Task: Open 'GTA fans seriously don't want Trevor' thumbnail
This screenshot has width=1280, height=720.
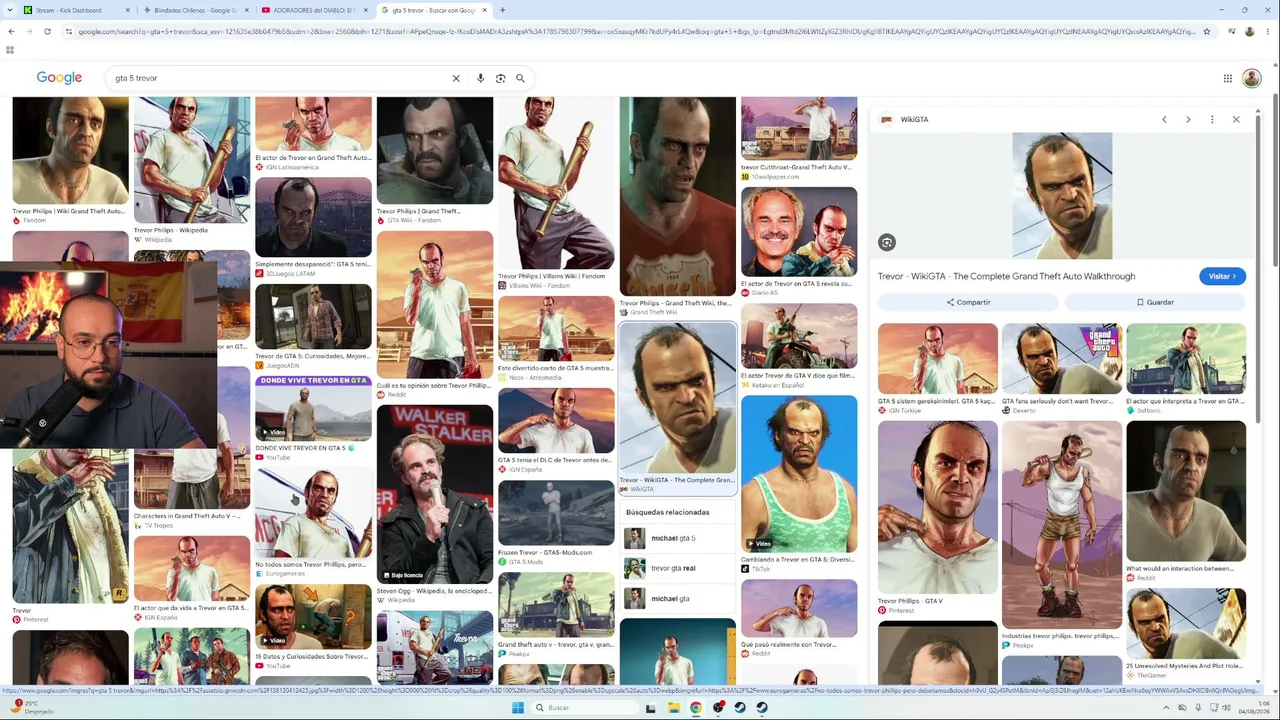Action: click(1062, 359)
